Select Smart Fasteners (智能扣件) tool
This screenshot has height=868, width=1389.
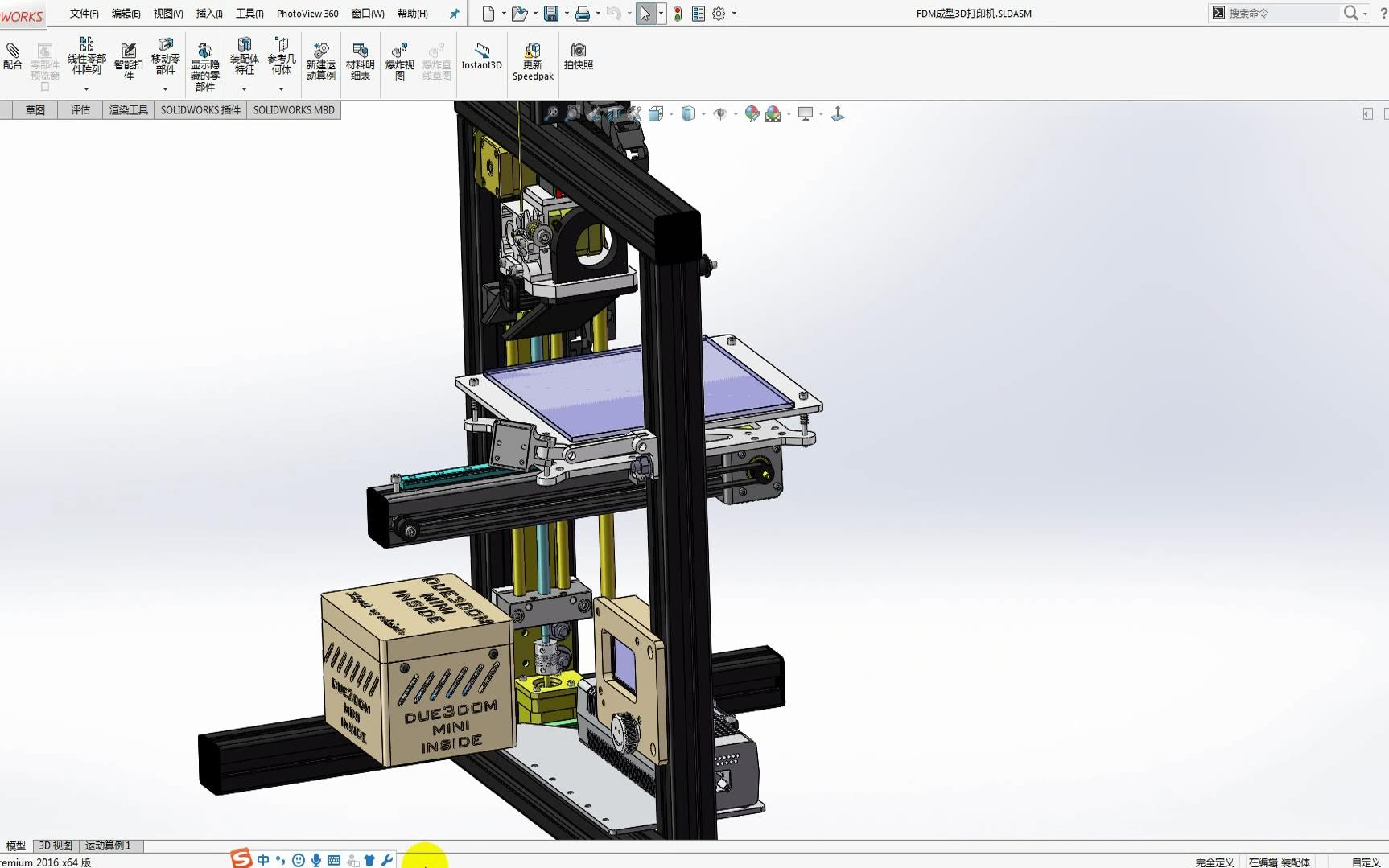(128, 61)
